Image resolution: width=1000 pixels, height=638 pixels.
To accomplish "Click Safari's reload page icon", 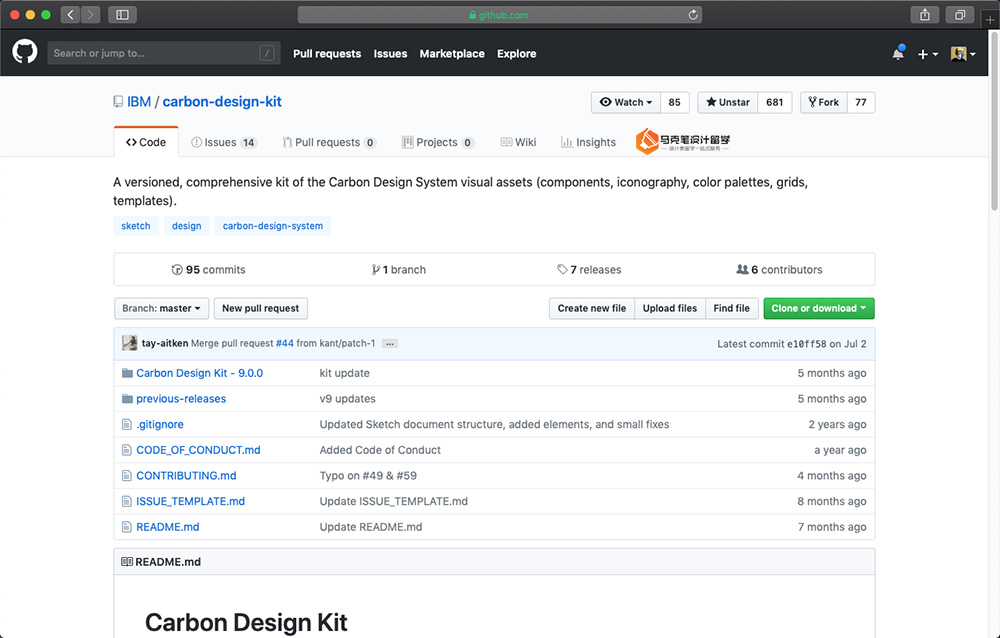I will tap(693, 15).
